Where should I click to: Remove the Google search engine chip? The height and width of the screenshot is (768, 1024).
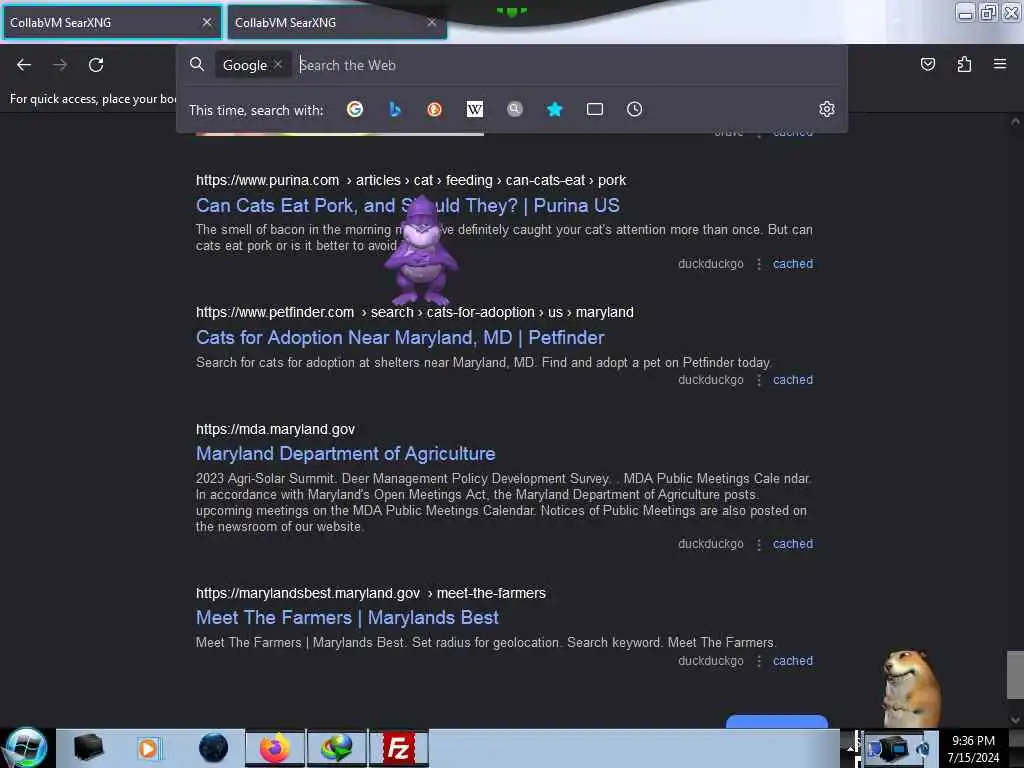point(278,64)
